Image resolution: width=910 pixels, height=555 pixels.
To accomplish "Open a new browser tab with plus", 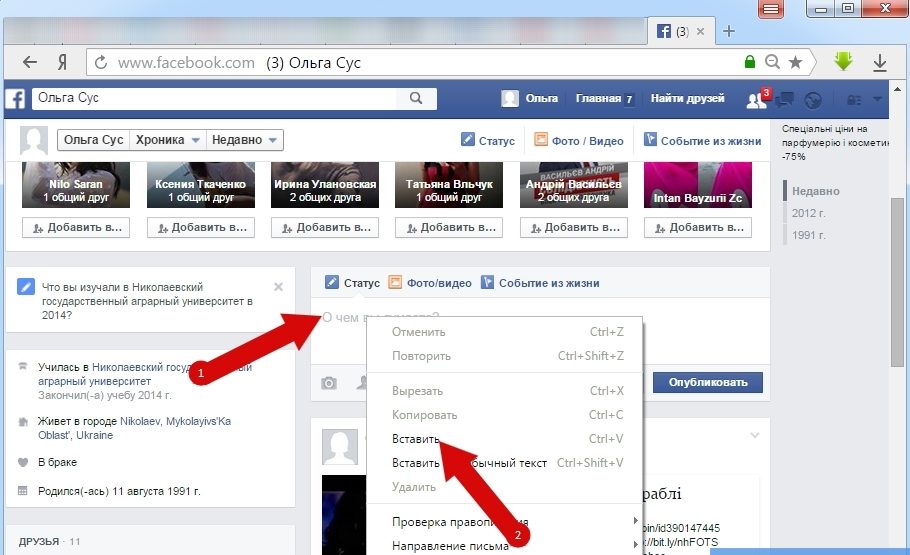I will point(729,31).
